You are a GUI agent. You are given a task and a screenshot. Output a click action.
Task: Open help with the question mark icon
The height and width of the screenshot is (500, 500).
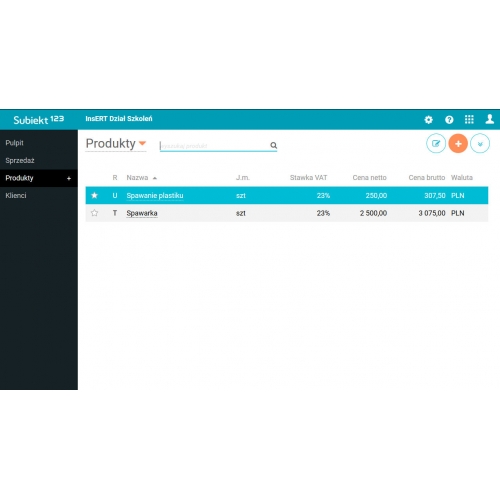coord(449,119)
